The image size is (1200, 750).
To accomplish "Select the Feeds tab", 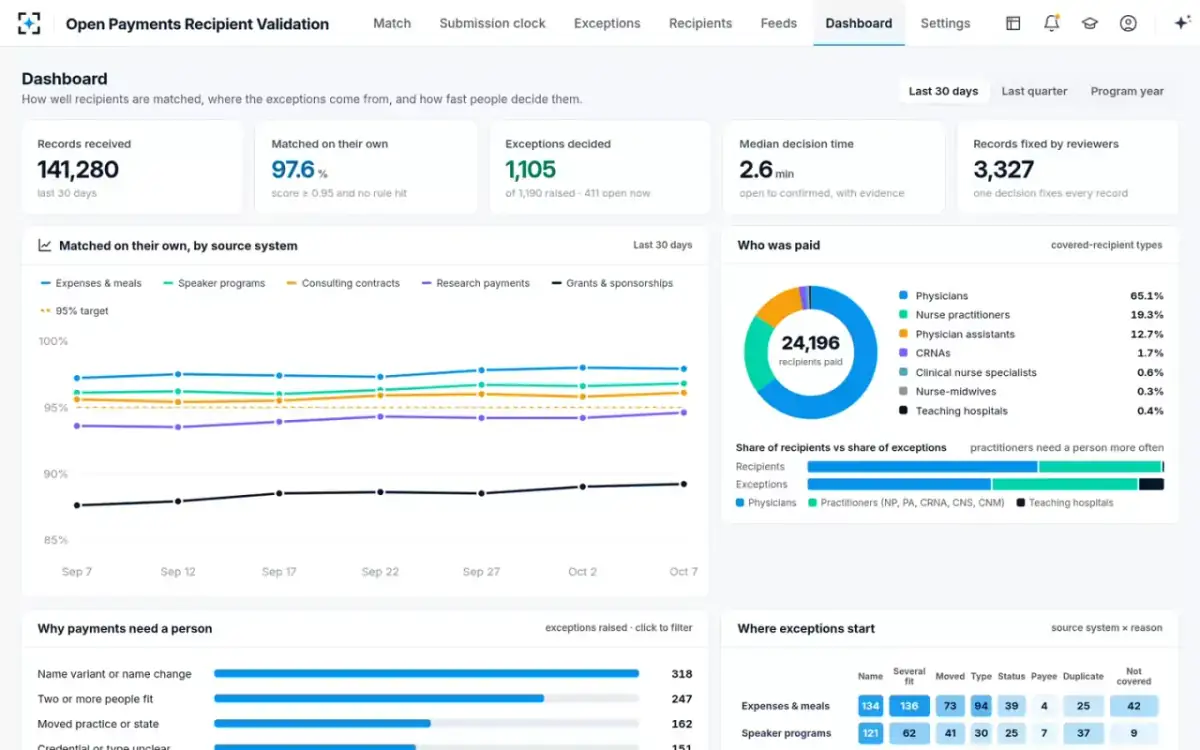I will tap(778, 23).
